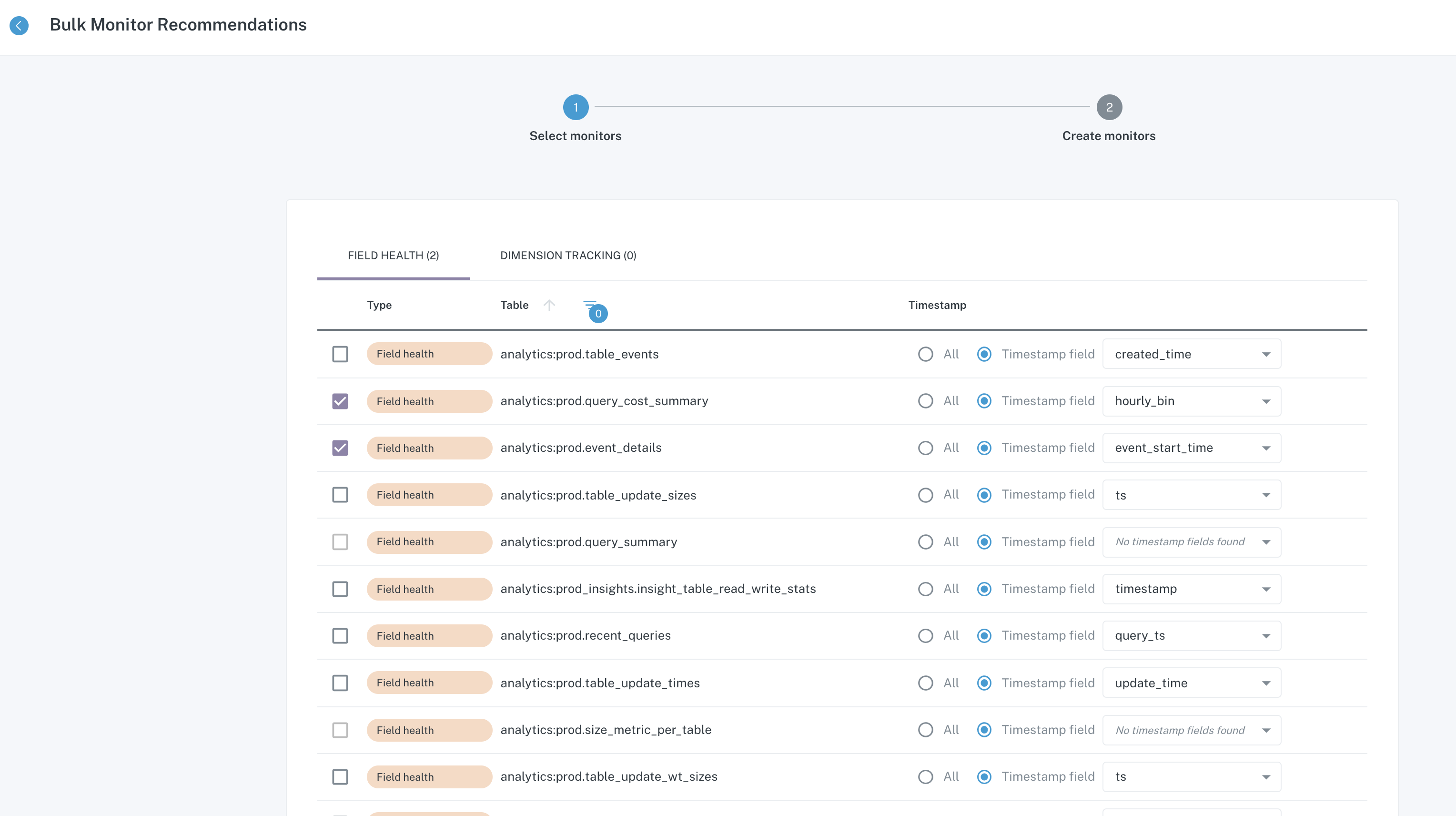
Task: Click analytics:prod.size_metric_per_table table name
Action: [x=606, y=730]
